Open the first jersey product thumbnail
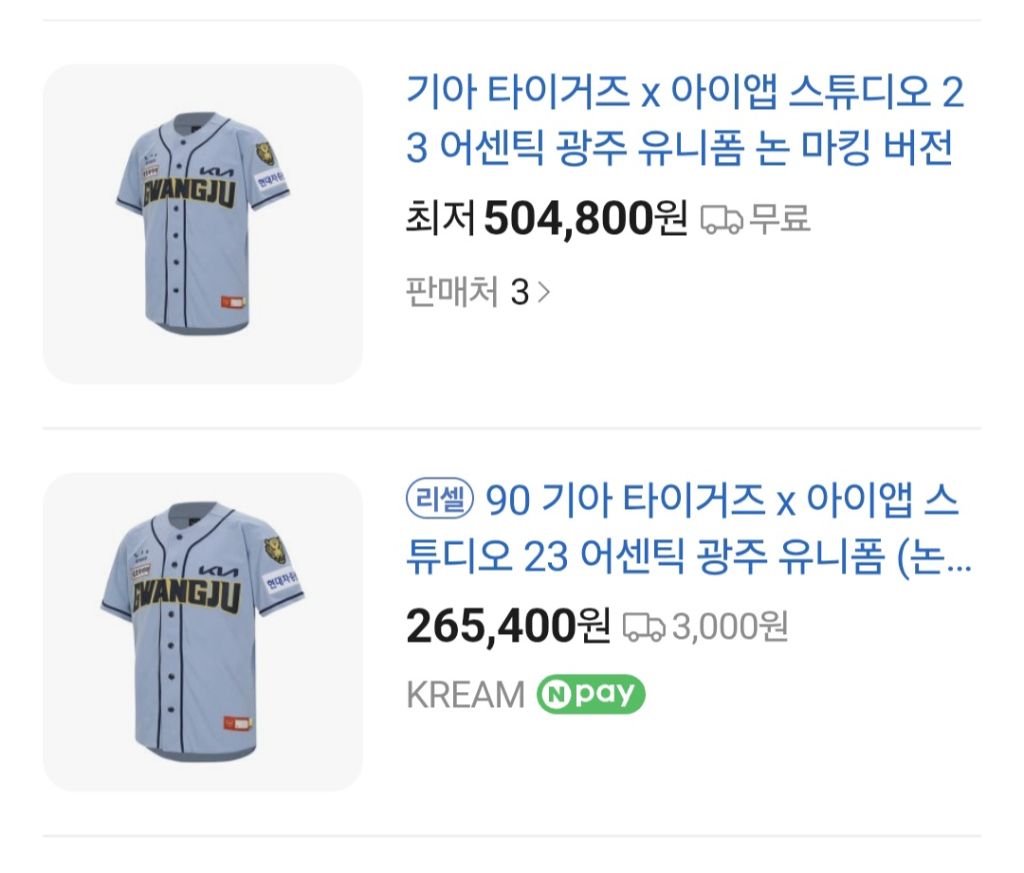 (x=202, y=224)
